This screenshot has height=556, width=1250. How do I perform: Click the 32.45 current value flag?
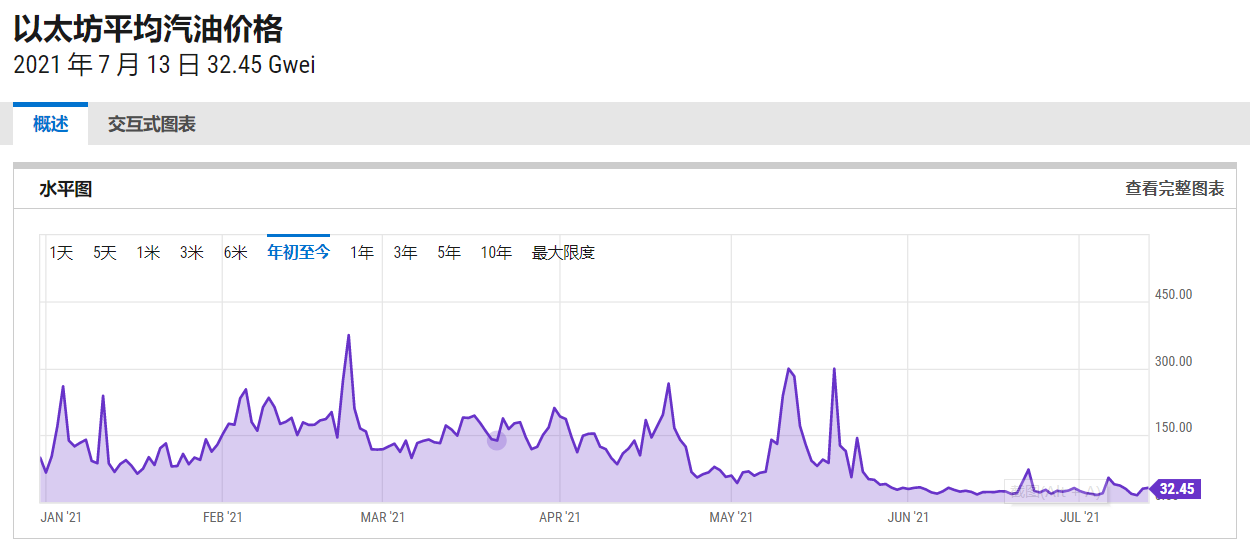pyautogui.click(x=1176, y=489)
